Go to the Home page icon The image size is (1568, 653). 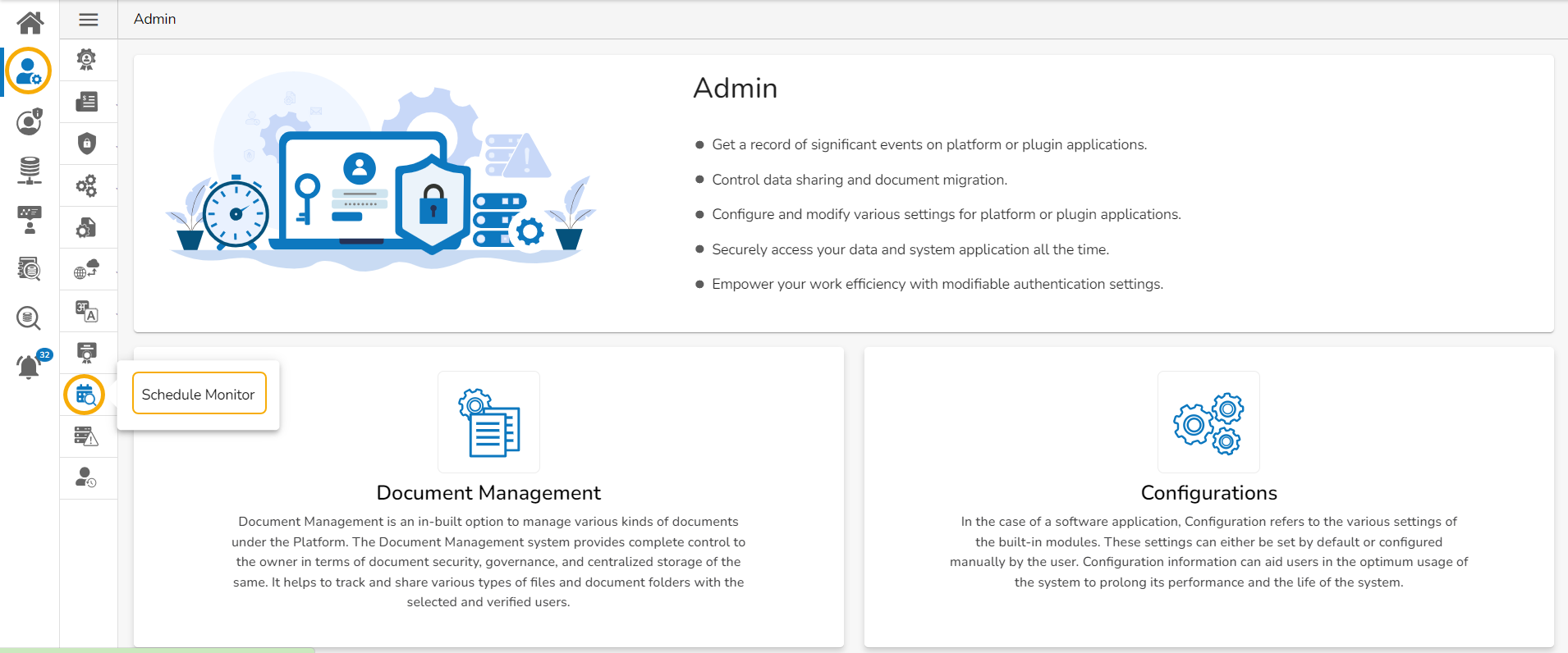tap(30, 22)
